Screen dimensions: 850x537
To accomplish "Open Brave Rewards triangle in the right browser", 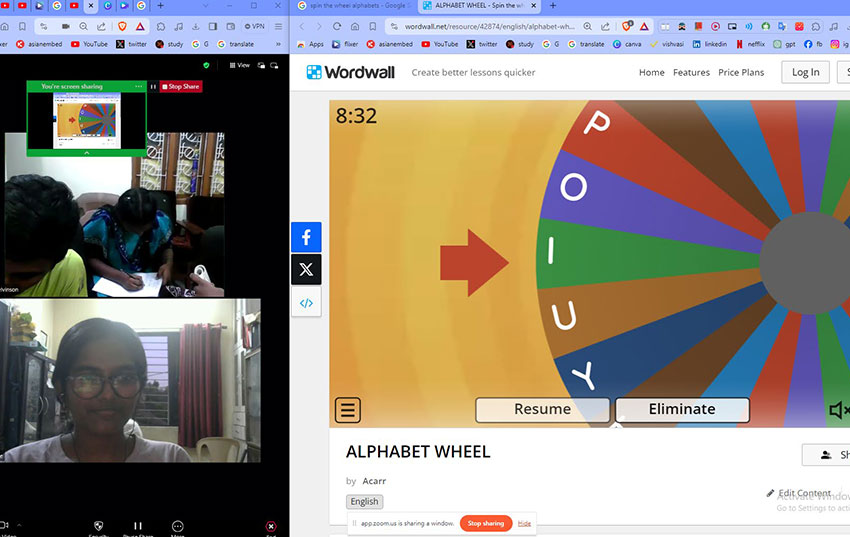I will pos(644,26).
